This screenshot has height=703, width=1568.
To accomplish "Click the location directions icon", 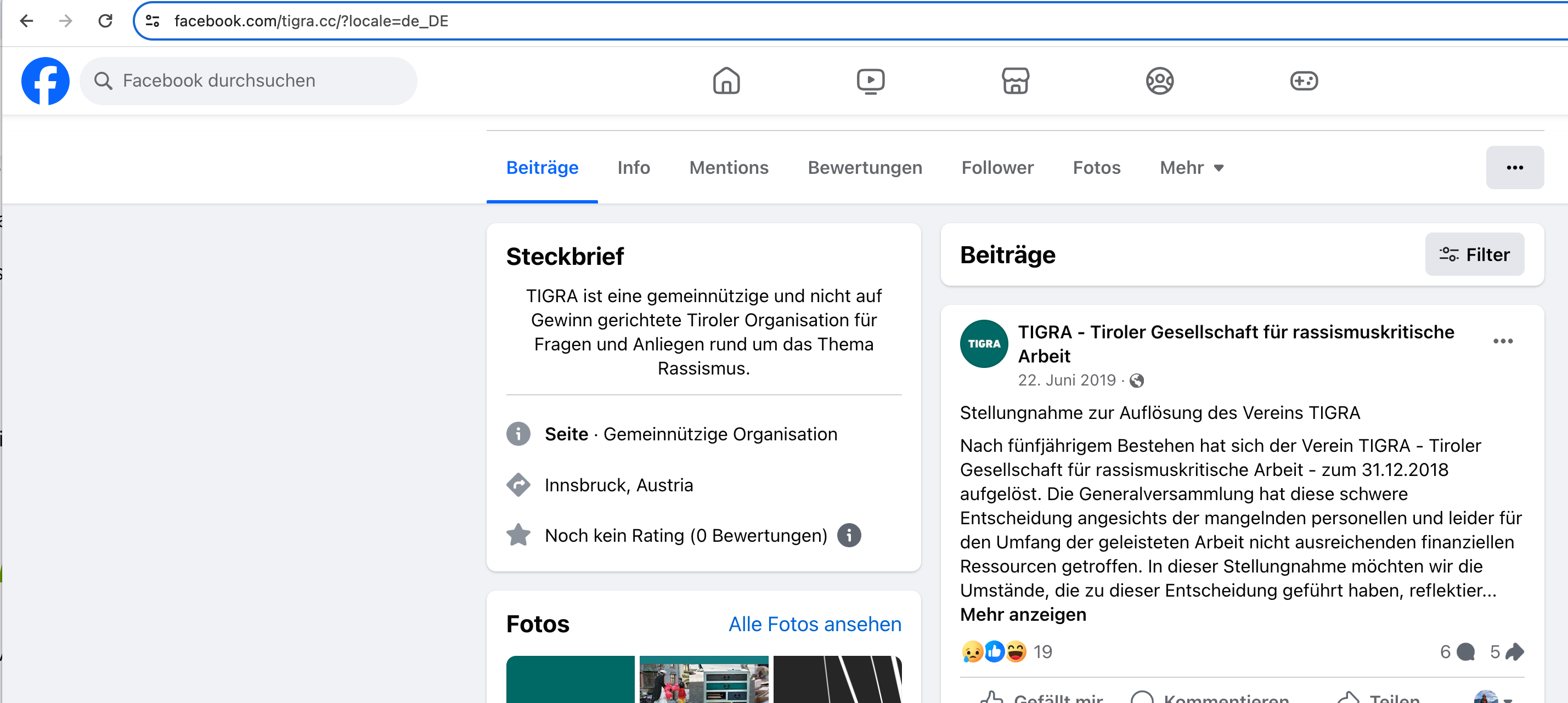I will 518,485.
